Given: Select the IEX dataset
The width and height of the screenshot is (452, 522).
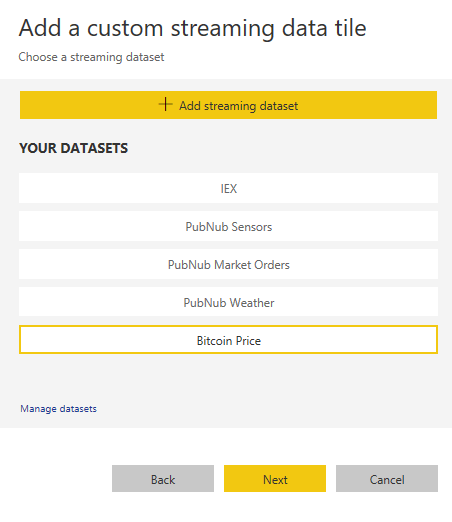Looking at the screenshot, I should (228, 188).
